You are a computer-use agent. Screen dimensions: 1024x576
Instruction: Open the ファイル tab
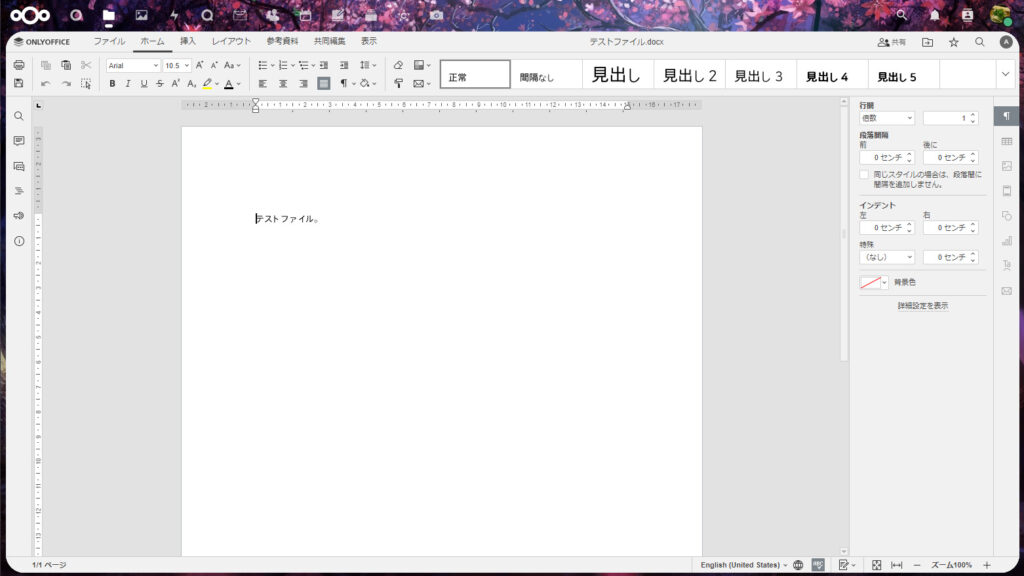coord(109,41)
